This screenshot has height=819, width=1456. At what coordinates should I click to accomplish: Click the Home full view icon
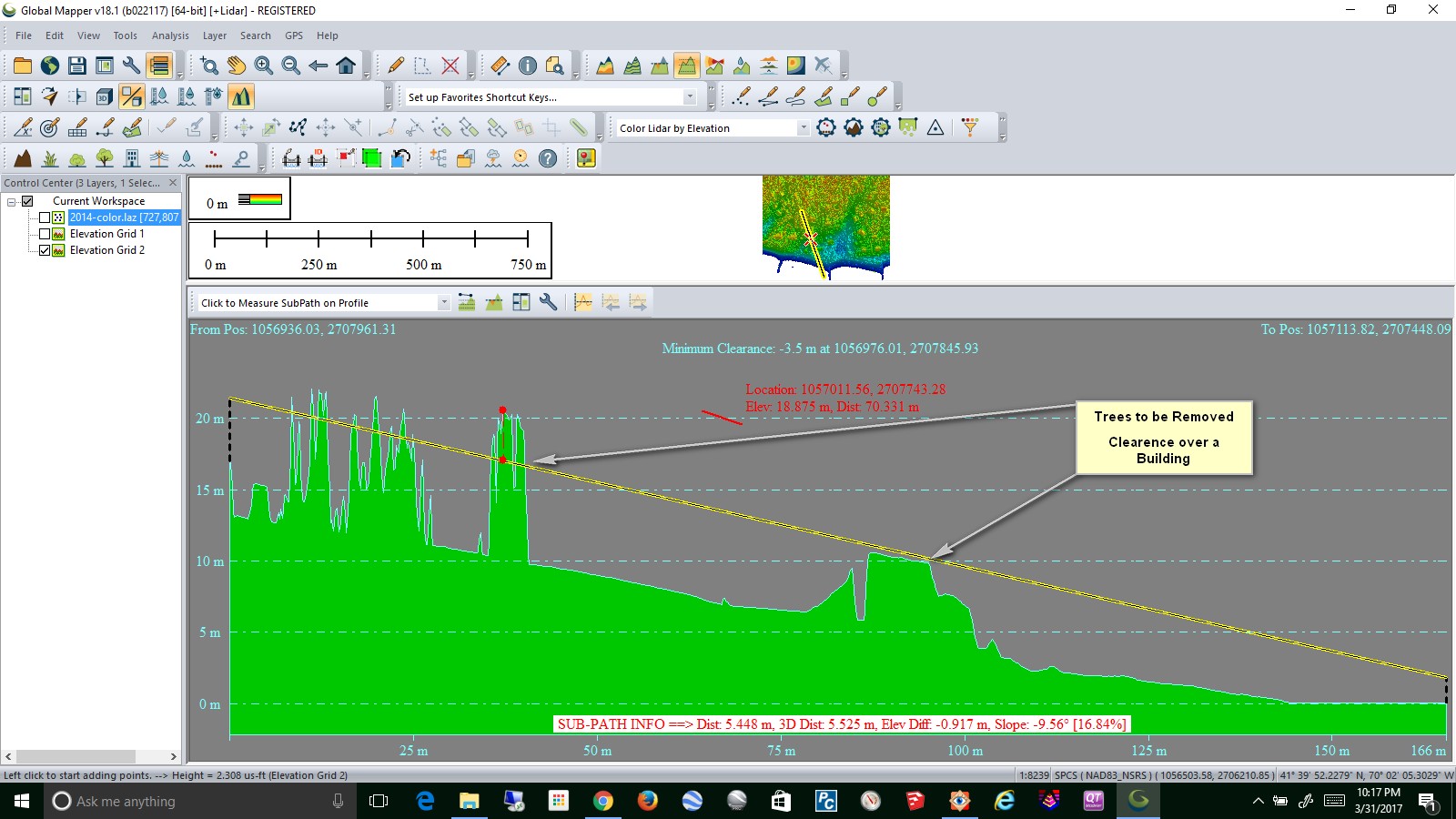(x=346, y=66)
